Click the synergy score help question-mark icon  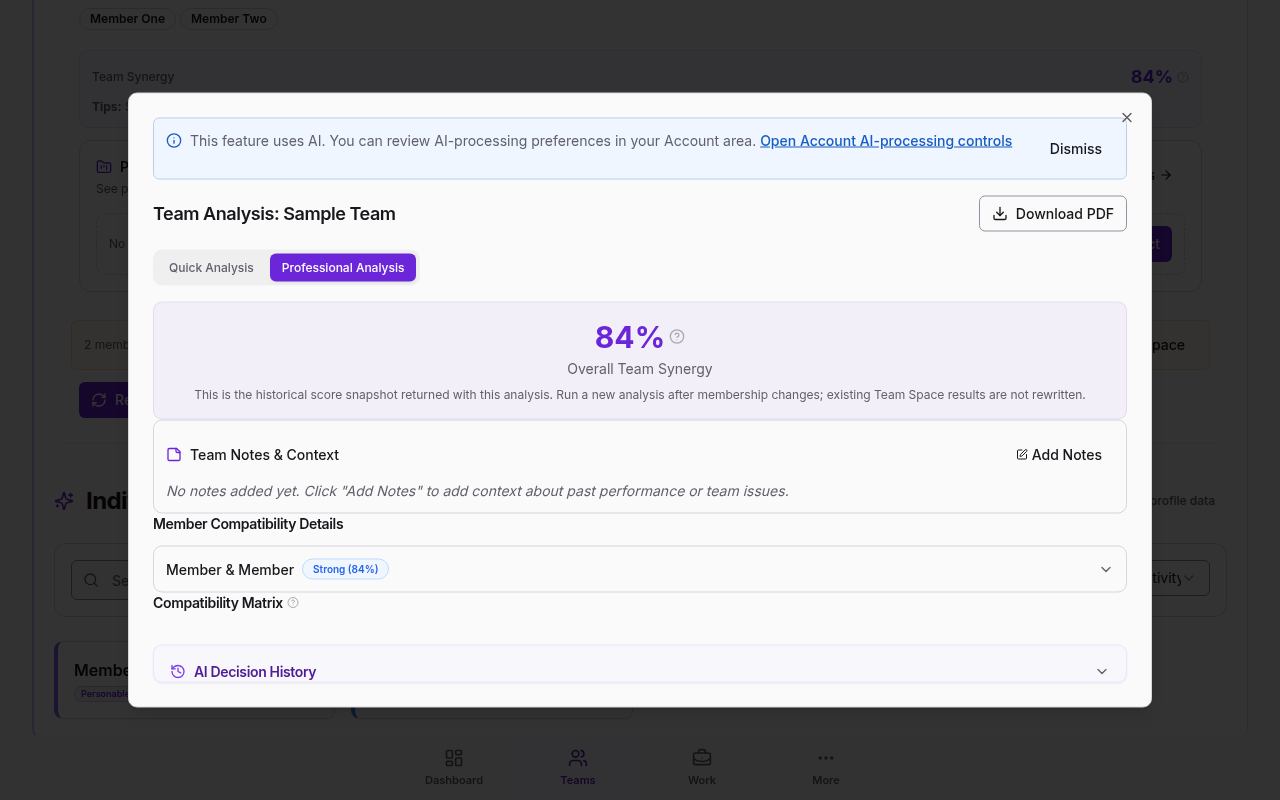click(x=677, y=337)
